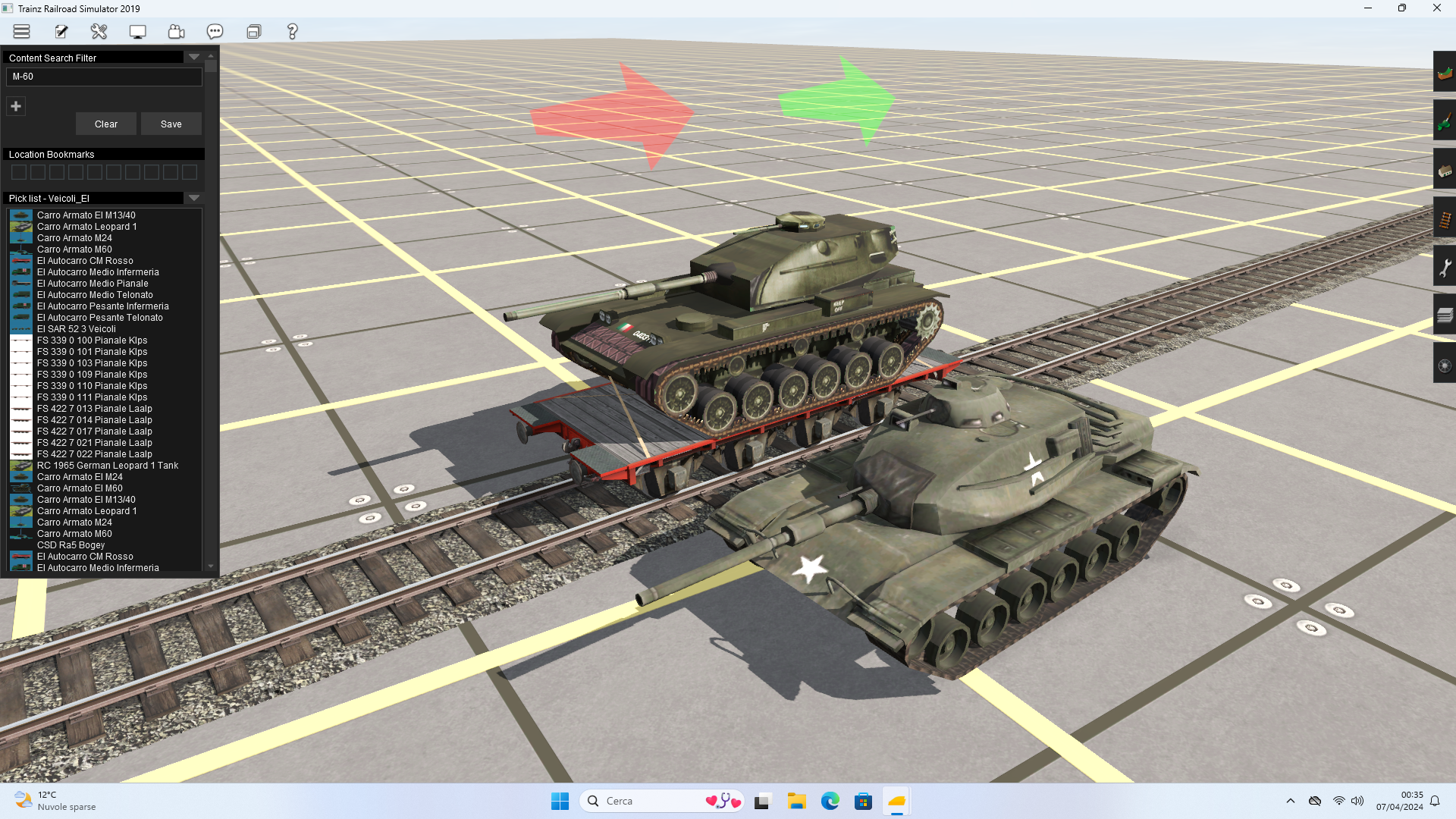The height and width of the screenshot is (819, 1456).
Task: Open the Track tools tab
Action: pos(1445,219)
